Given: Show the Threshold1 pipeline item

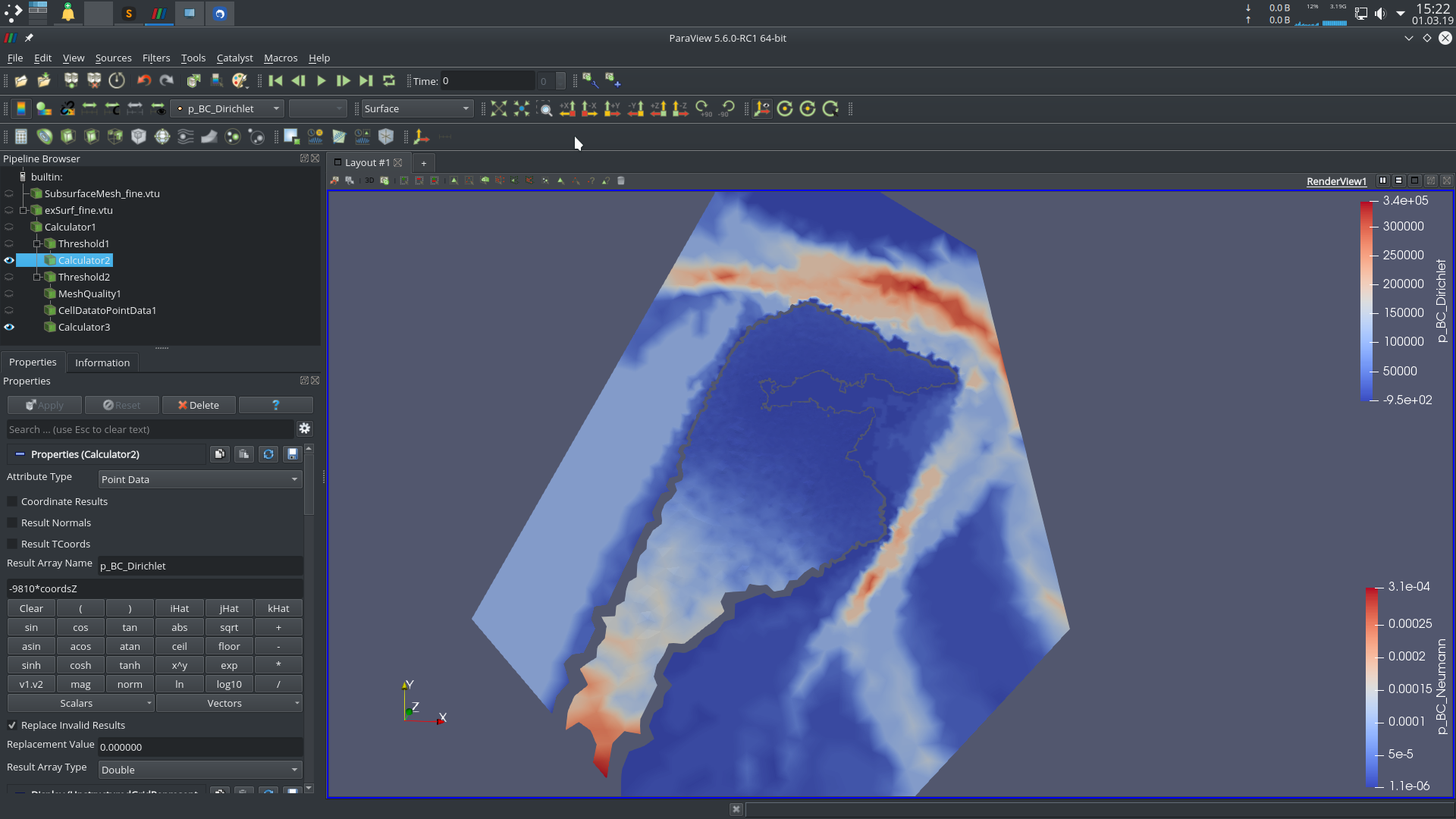Looking at the screenshot, I should pos(8,243).
